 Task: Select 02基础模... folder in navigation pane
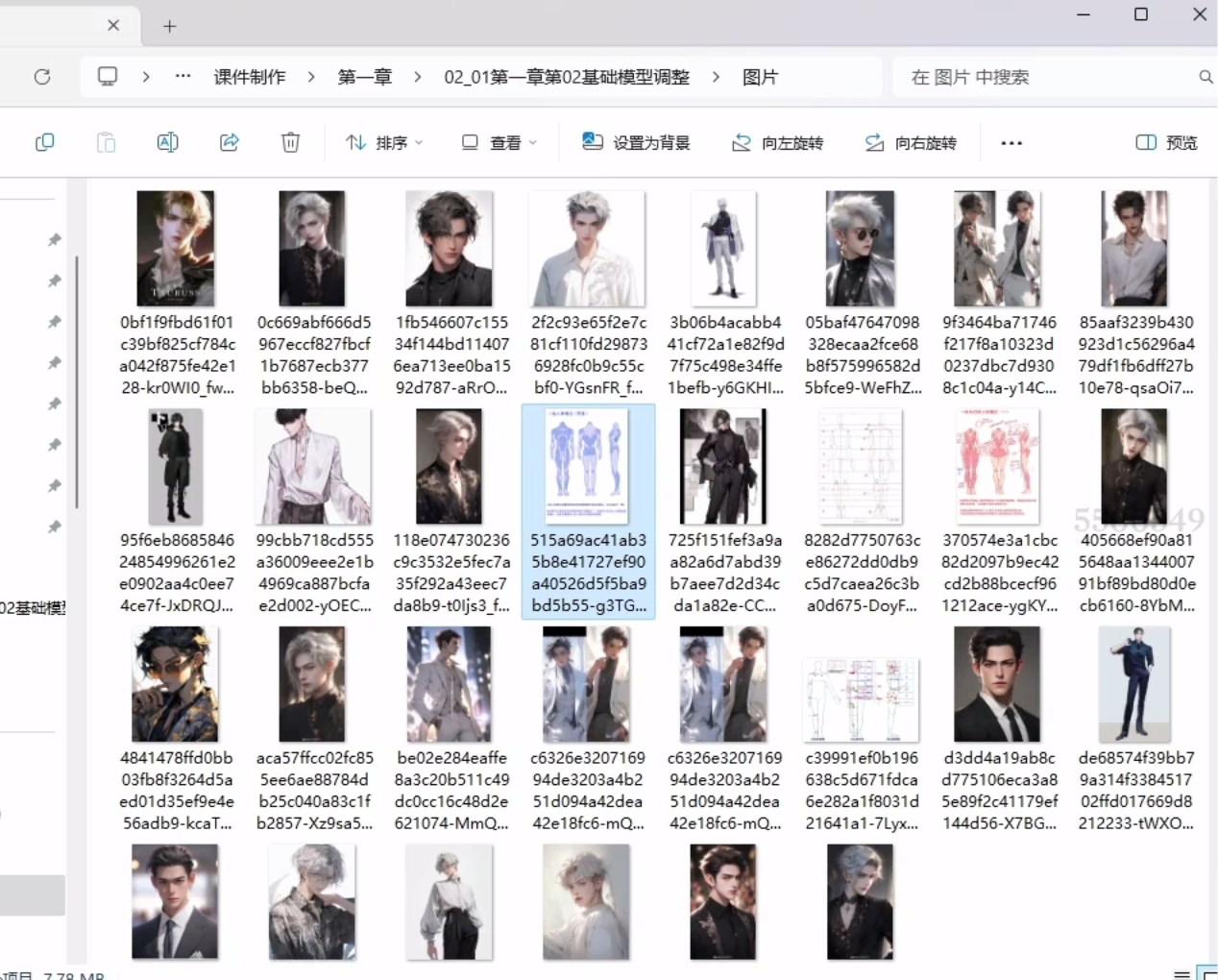[33, 607]
